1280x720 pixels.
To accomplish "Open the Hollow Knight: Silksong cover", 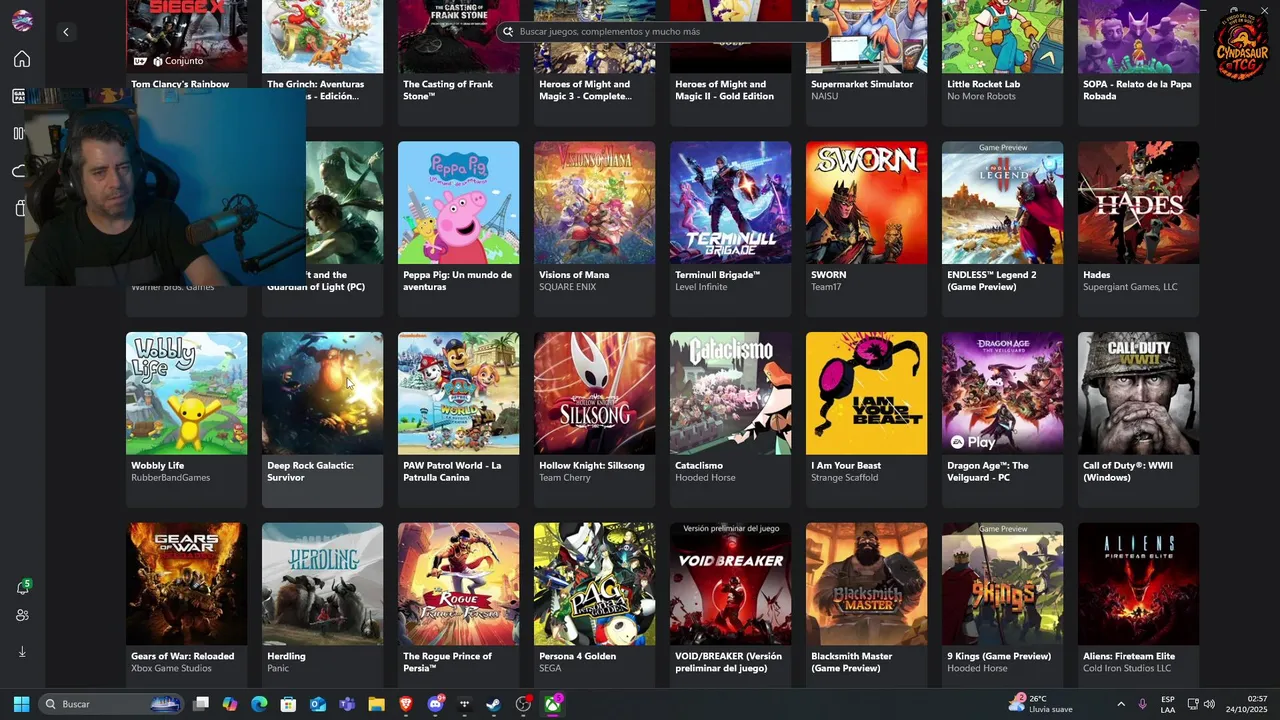I will [594, 393].
